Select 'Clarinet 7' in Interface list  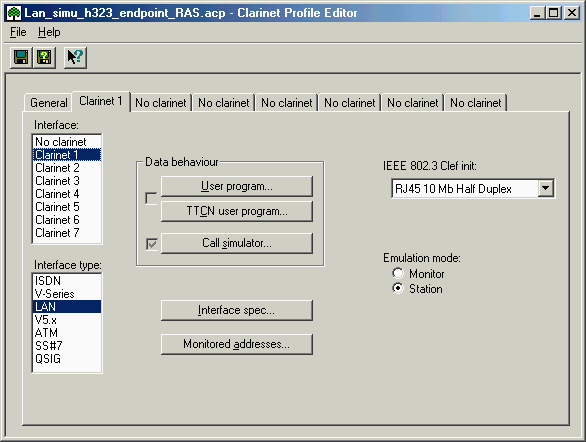pyautogui.click(x=67, y=233)
